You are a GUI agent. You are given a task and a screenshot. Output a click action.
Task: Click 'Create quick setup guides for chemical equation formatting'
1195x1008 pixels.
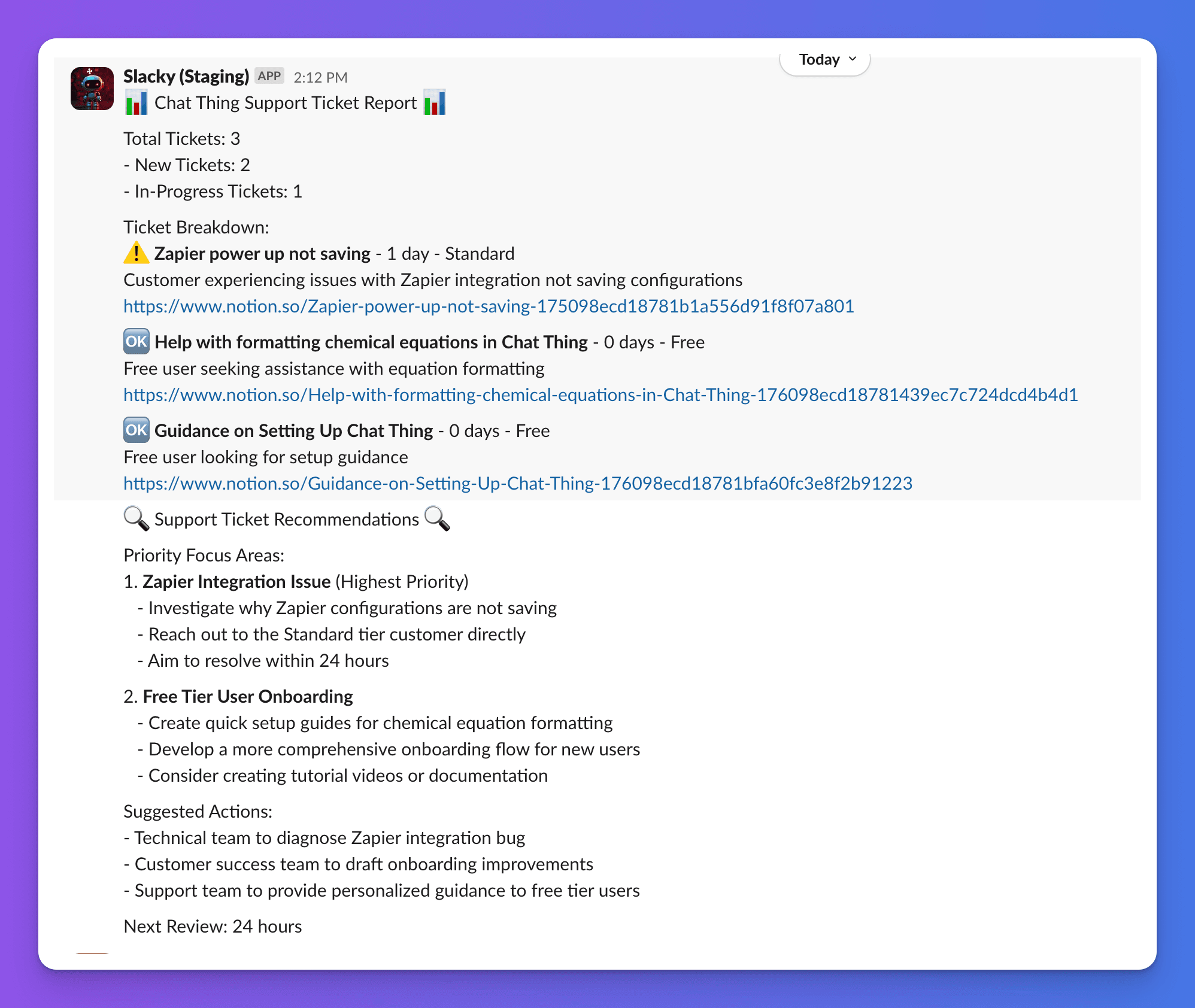[x=381, y=723]
